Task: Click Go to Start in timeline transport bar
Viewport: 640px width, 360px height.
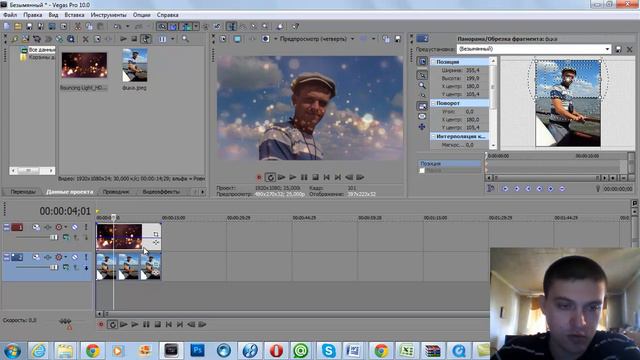Action: click(x=169, y=324)
